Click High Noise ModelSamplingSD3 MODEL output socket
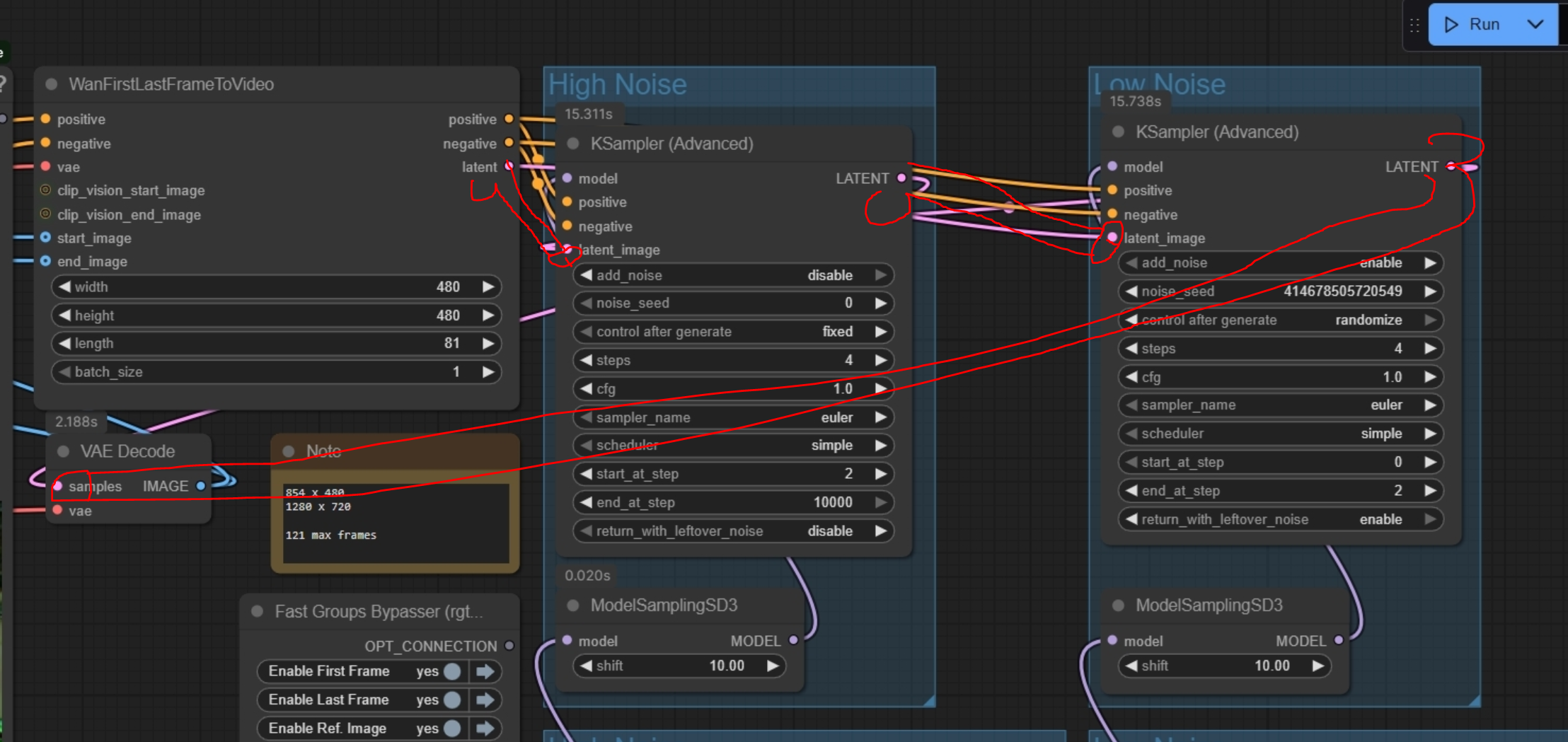1568x742 pixels. coord(793,640)
